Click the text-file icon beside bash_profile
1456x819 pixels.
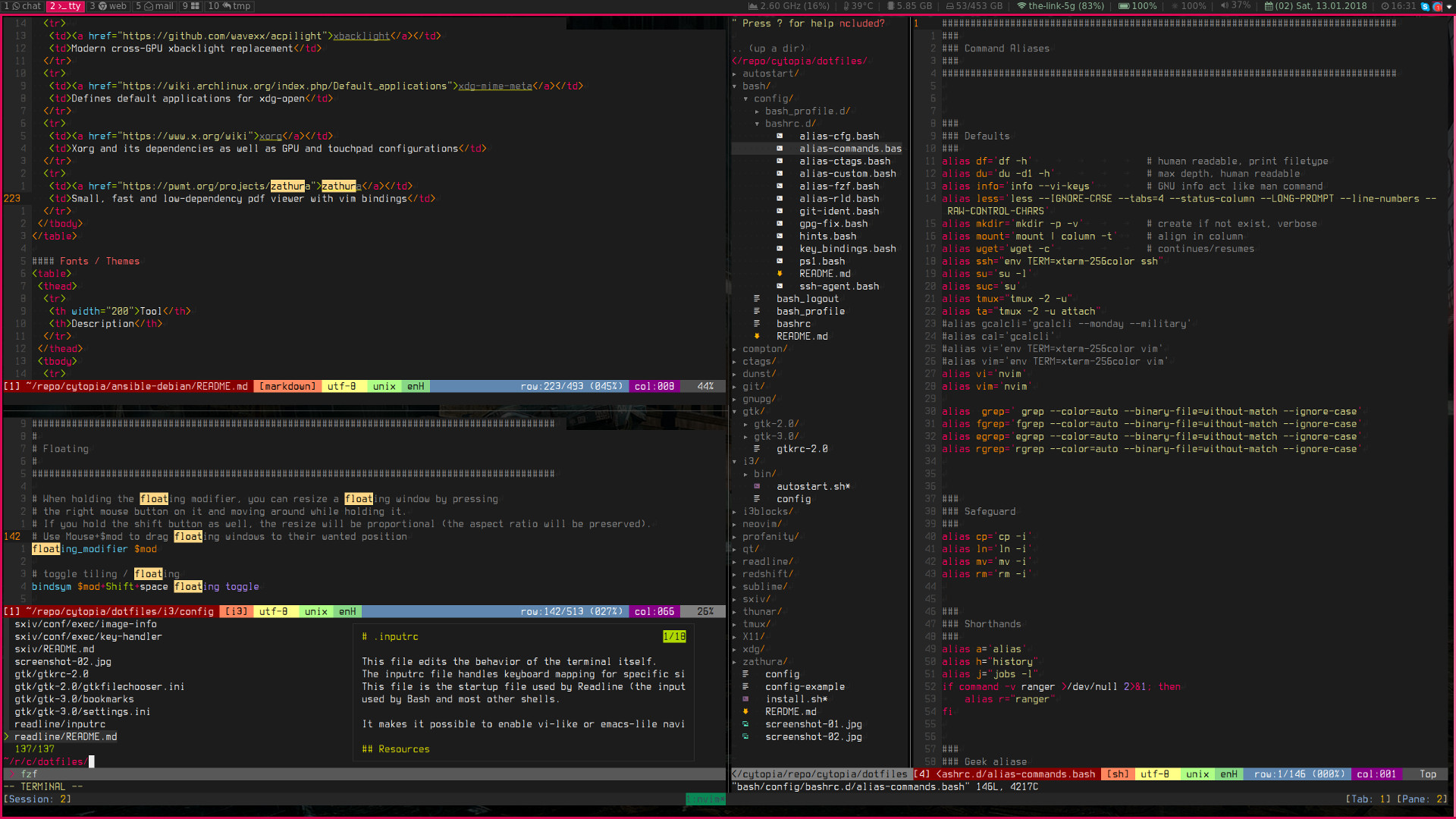[757, 312]
